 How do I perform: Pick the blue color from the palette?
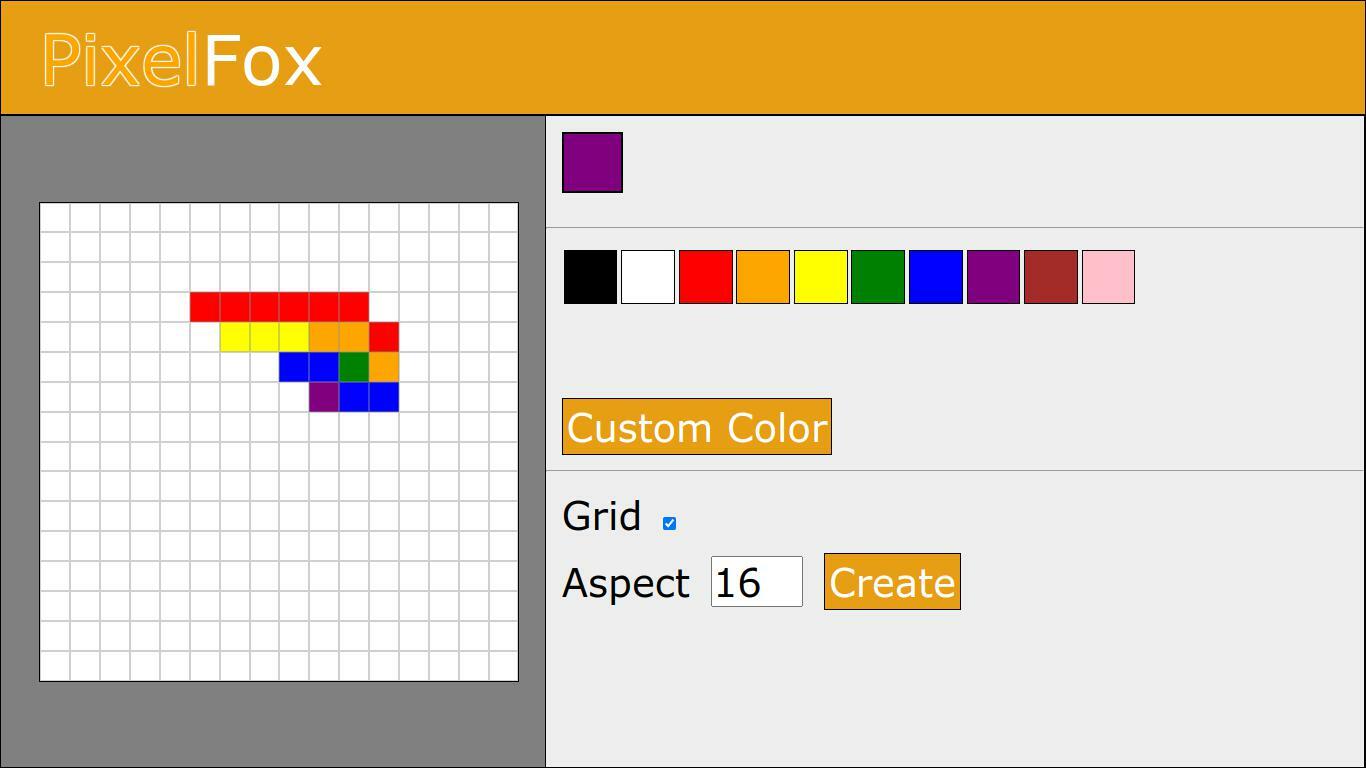935,277
